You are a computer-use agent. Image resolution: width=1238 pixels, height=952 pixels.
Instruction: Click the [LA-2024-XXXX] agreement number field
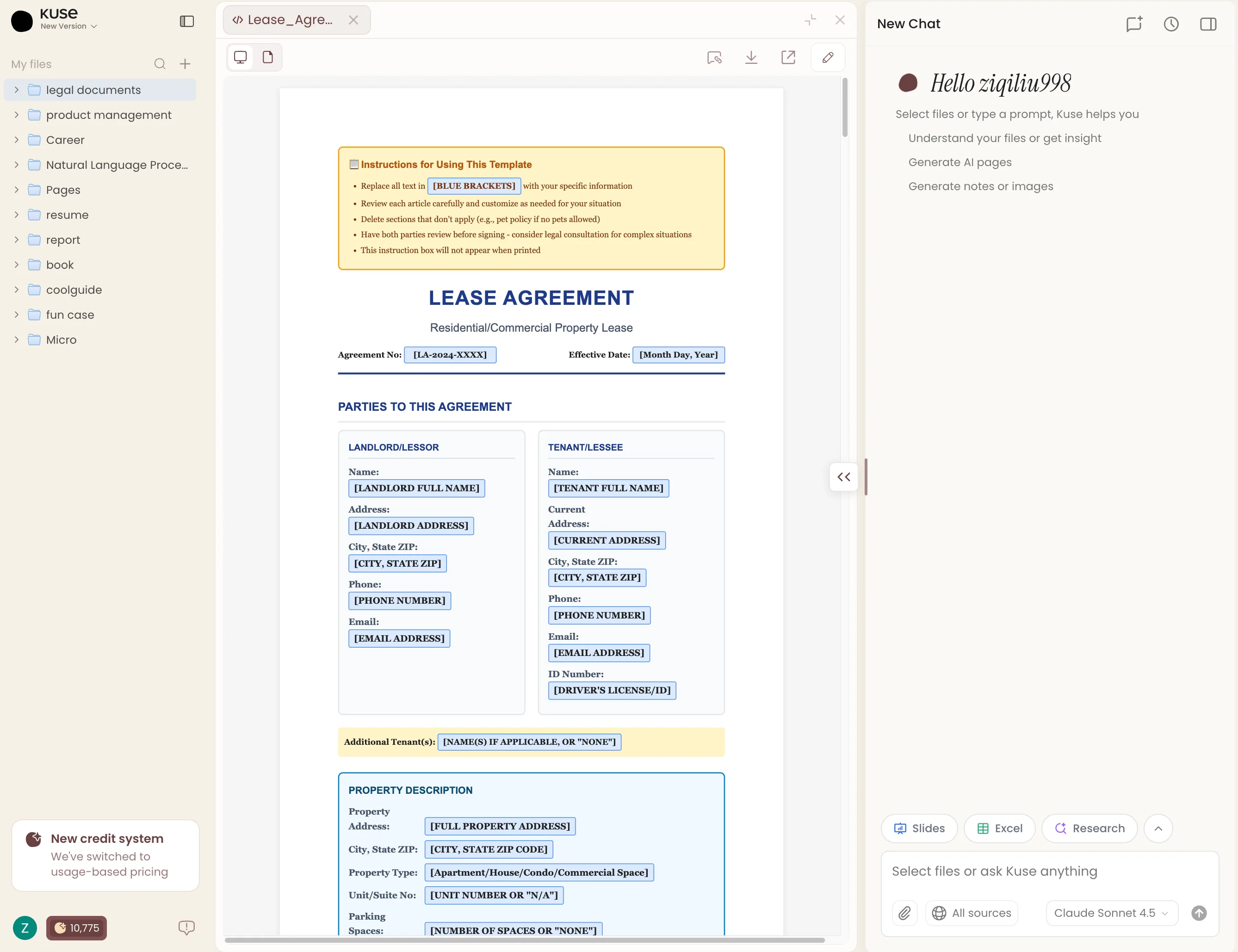point(450,355)
